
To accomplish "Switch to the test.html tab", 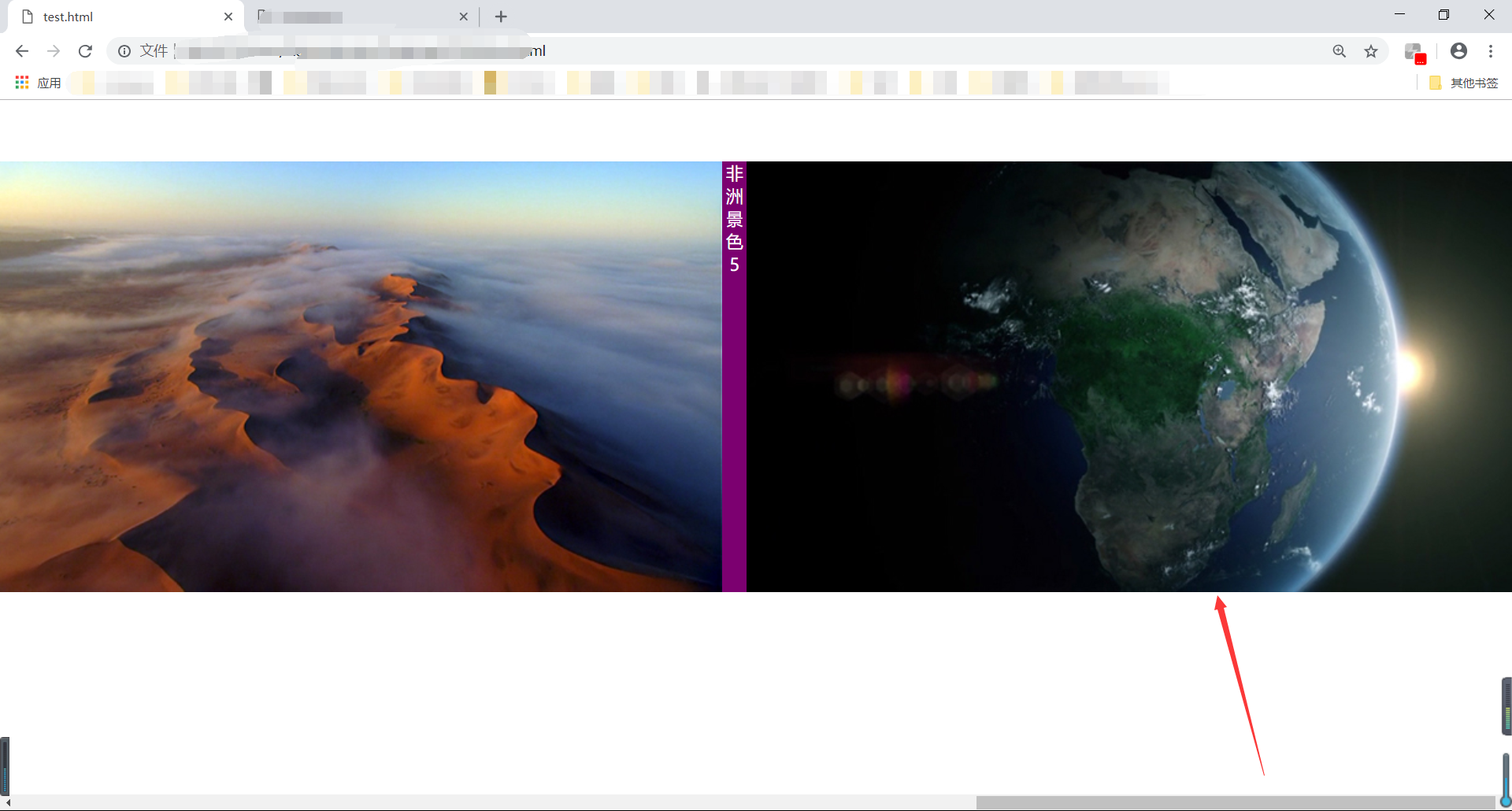I will point(126,17).
